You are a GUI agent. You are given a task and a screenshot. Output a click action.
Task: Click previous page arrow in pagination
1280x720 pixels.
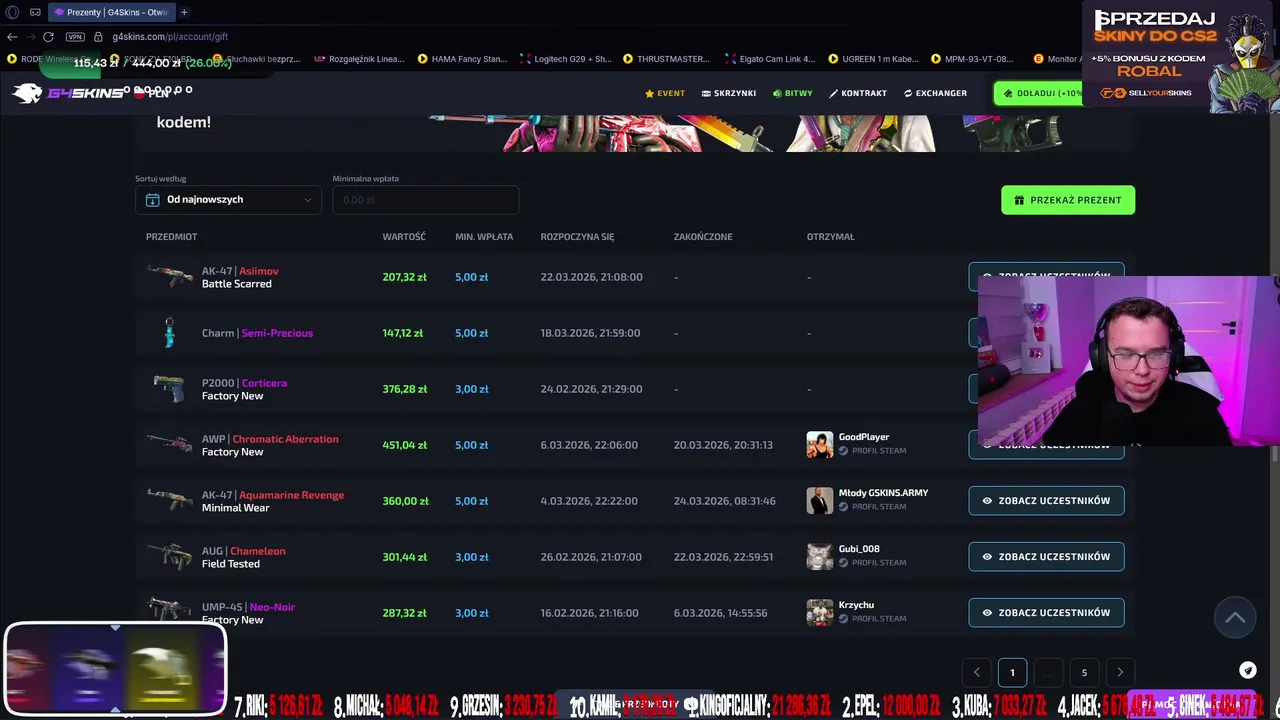(x=976, y=672)
